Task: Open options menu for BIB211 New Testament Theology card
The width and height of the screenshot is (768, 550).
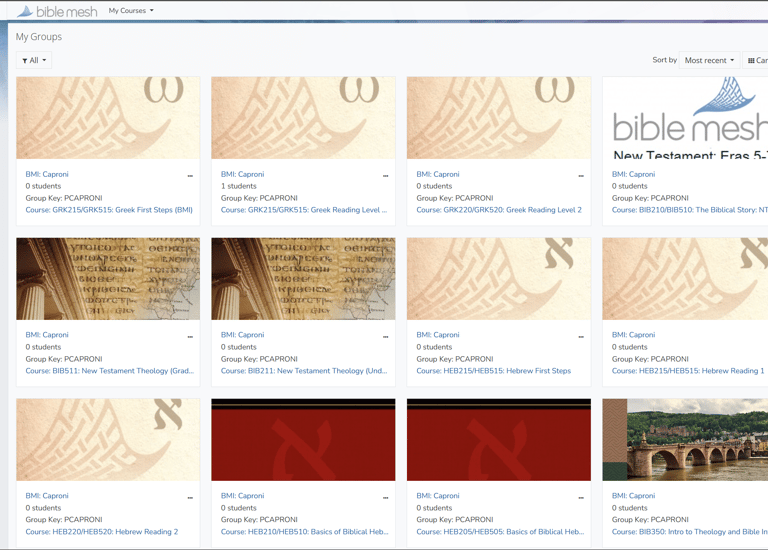Action: point(385,336)
